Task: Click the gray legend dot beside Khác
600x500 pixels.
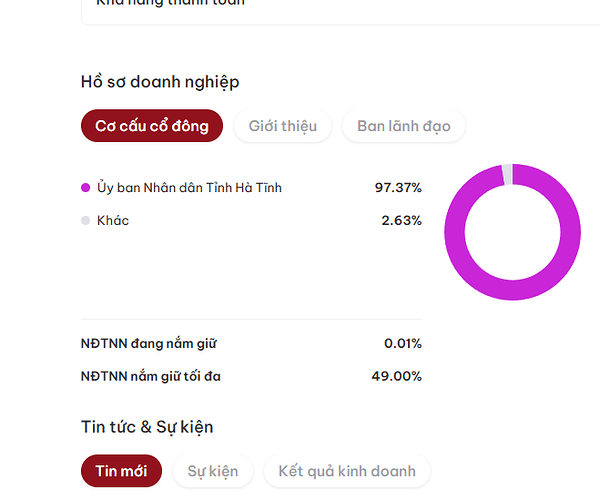Action: 85,220
